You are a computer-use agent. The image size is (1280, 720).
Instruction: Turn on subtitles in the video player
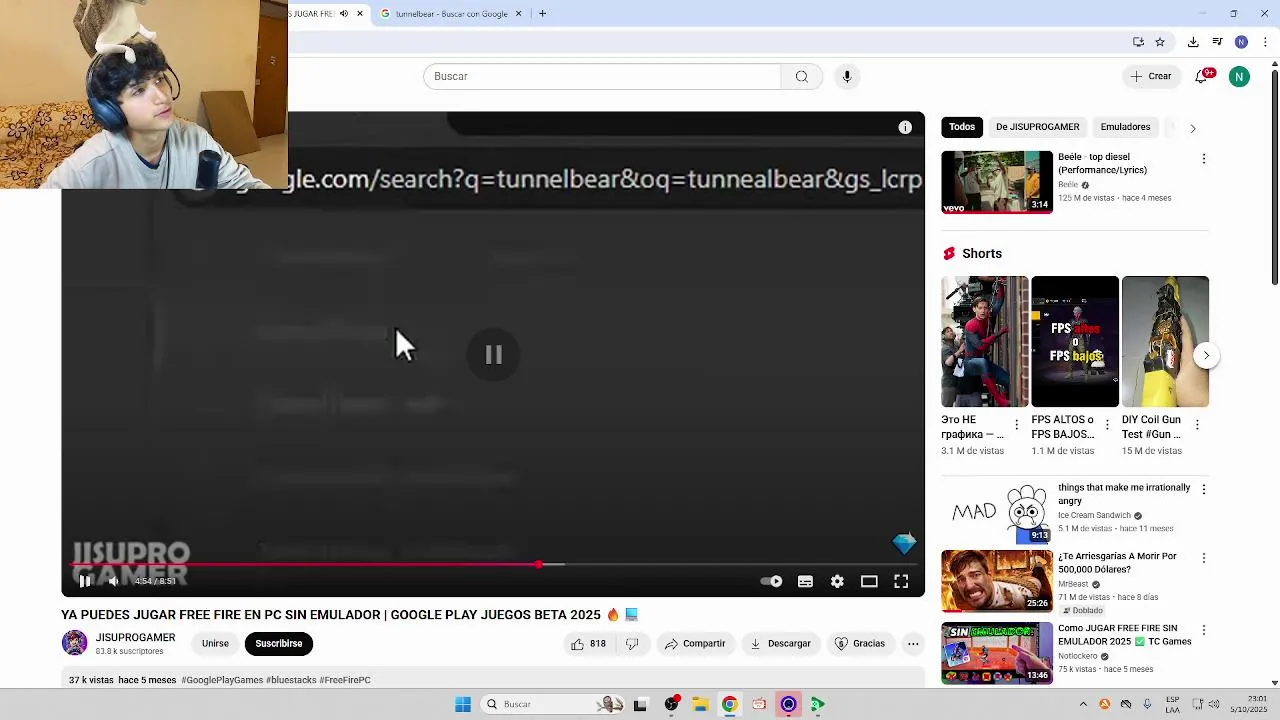pyautogui.click(x=805, y=581)
